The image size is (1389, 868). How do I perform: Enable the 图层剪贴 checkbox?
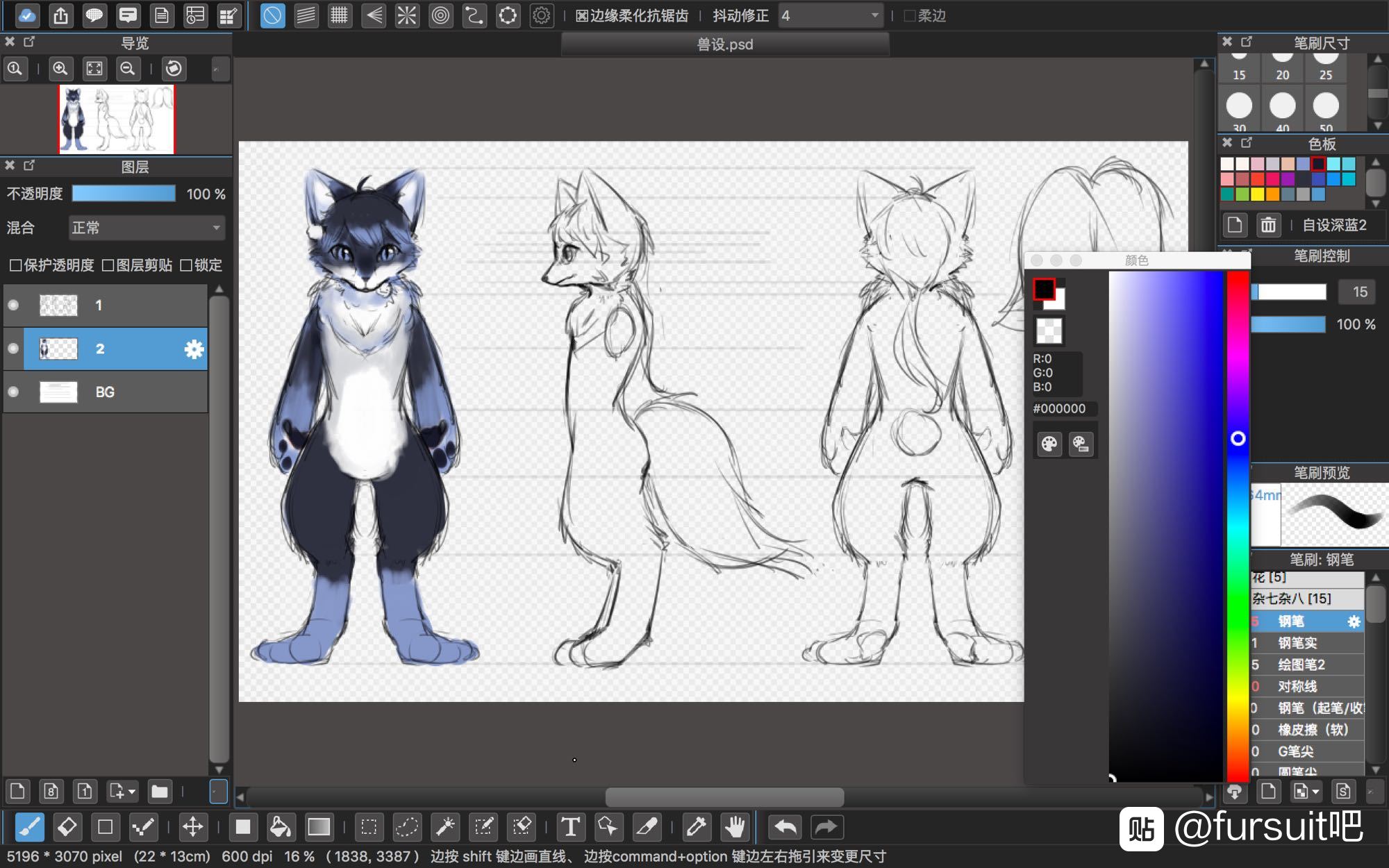pyautogui.click(x=108, y=265)
